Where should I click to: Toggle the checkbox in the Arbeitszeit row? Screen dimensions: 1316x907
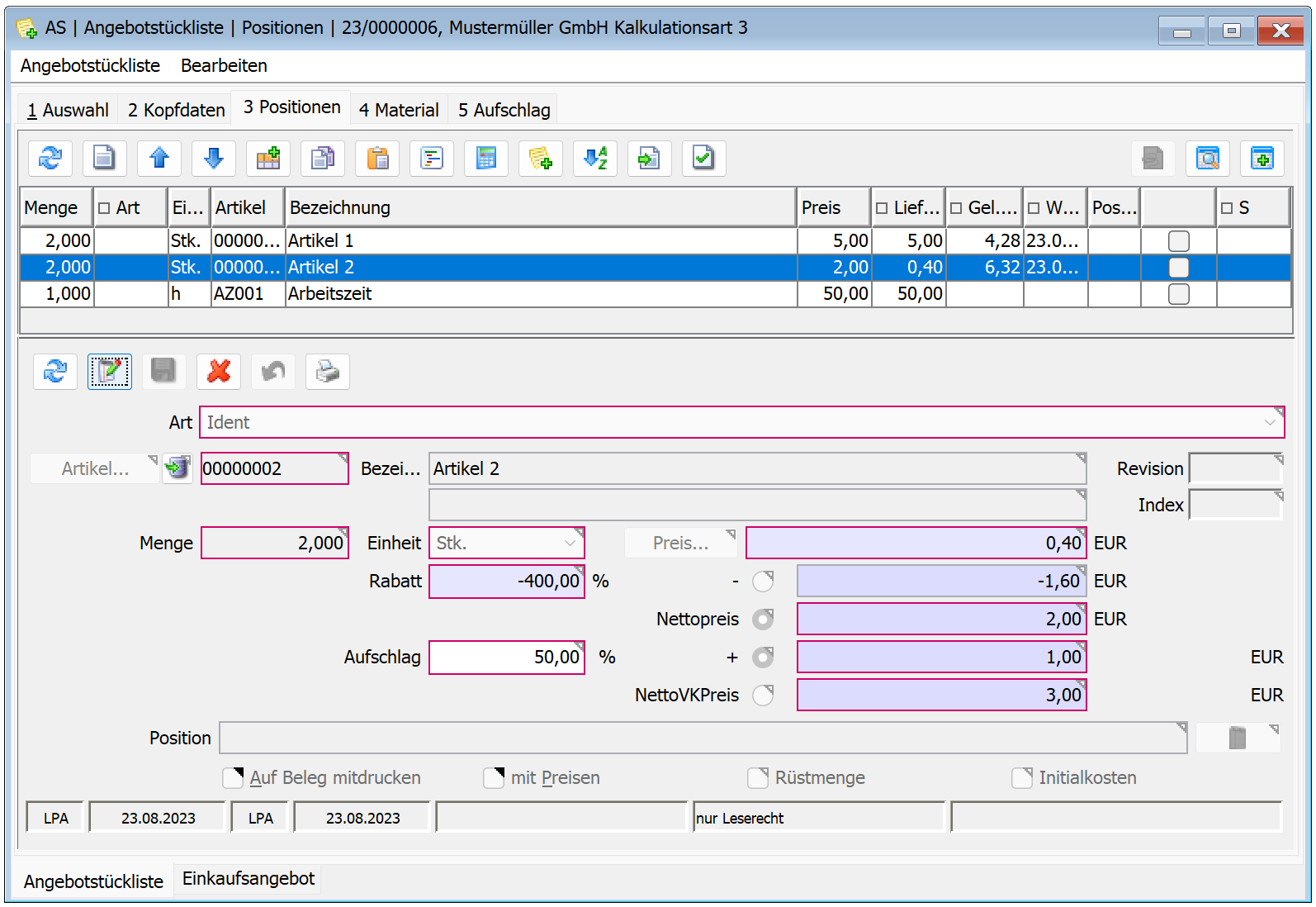click(1179, 294)
